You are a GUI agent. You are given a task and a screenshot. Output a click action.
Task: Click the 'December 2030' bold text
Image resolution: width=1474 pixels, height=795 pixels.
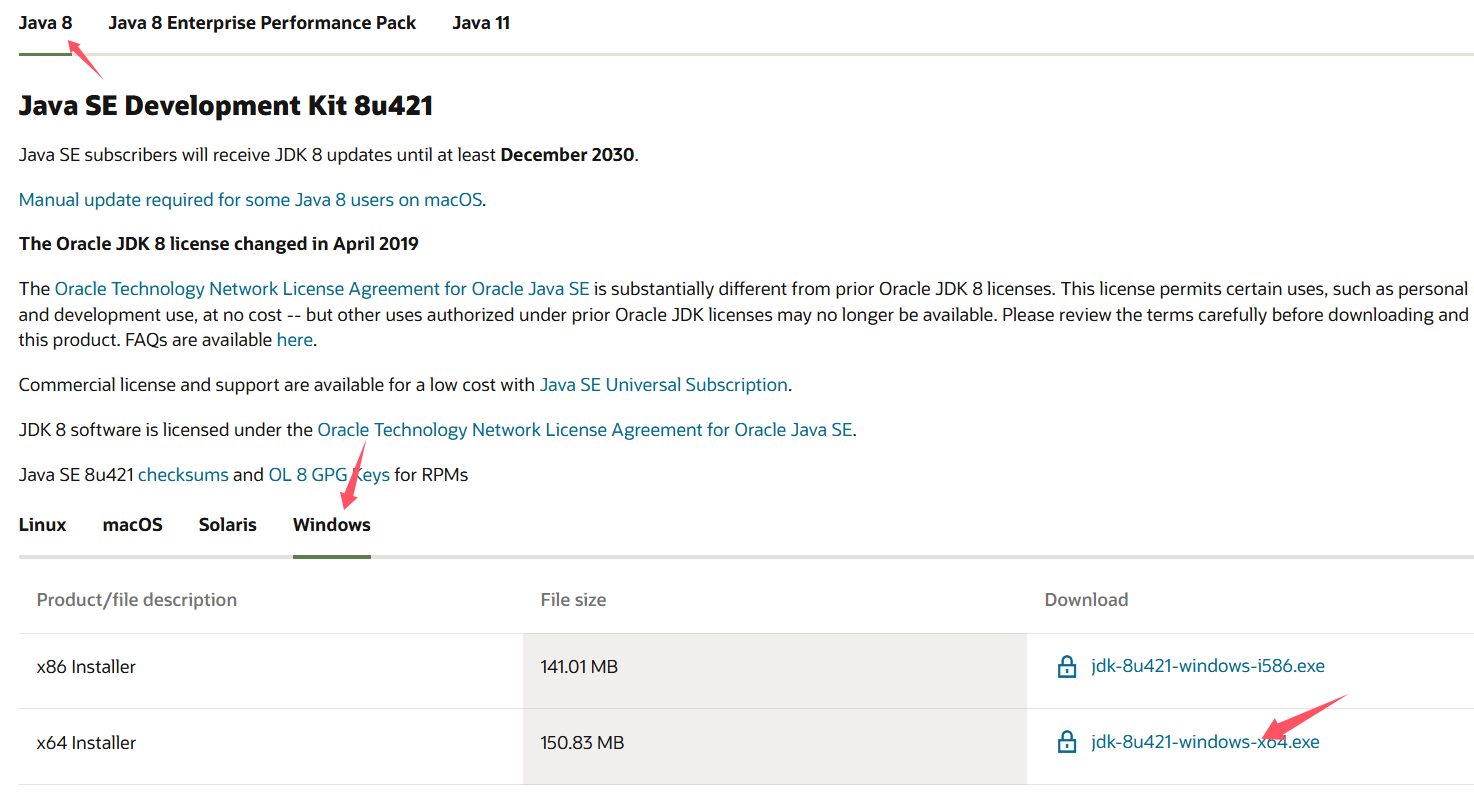567,155
